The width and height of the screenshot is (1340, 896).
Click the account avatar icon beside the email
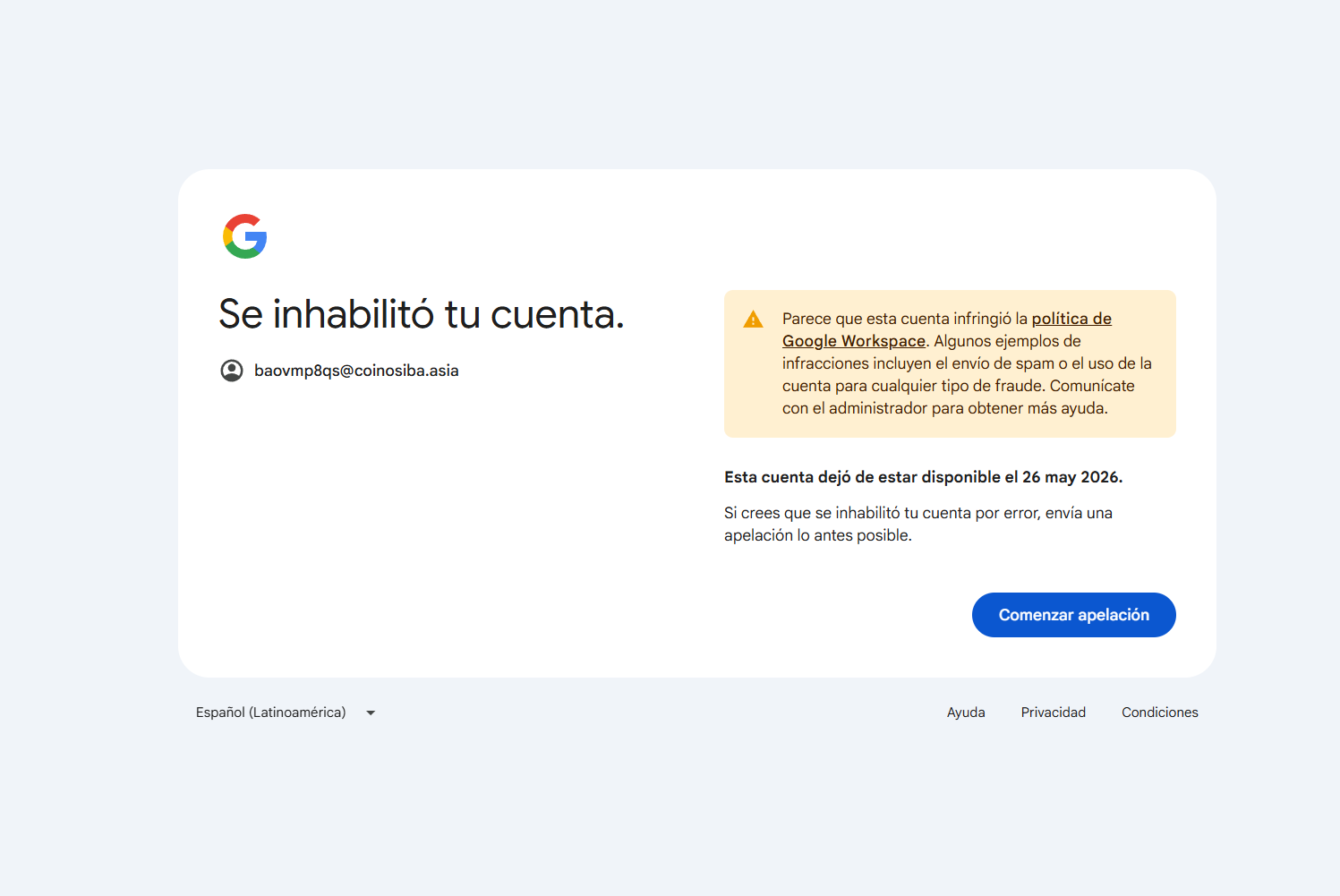point(232,371)
